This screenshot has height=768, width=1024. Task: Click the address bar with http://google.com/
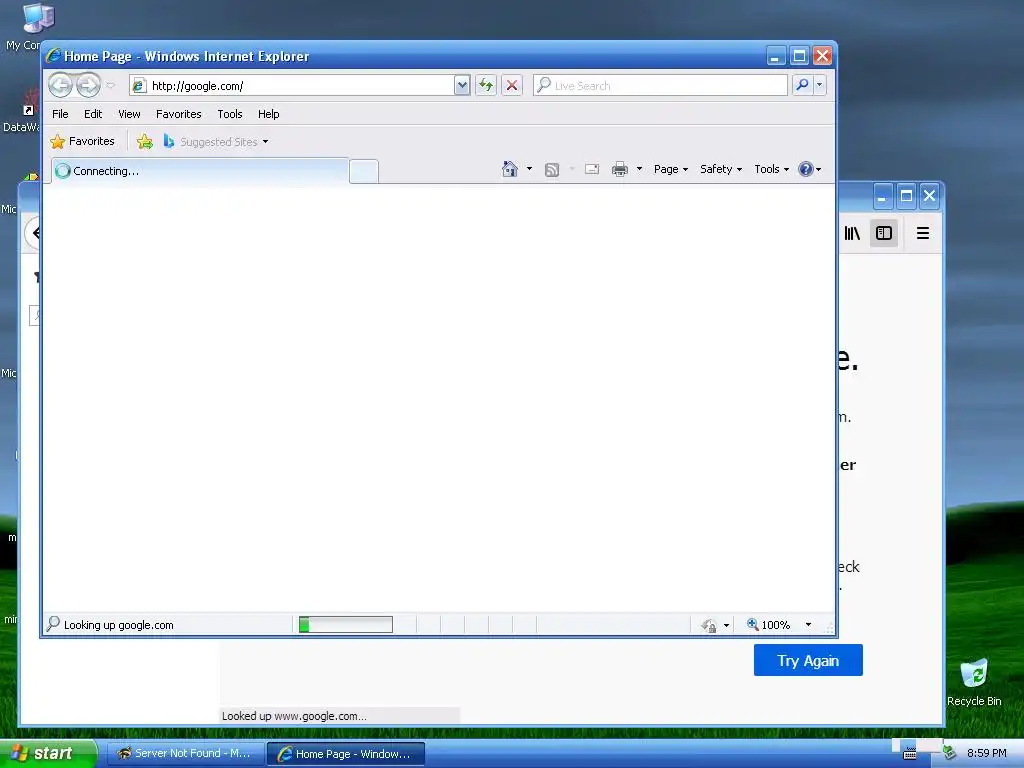pyautogui.click(x=292, y=86)
